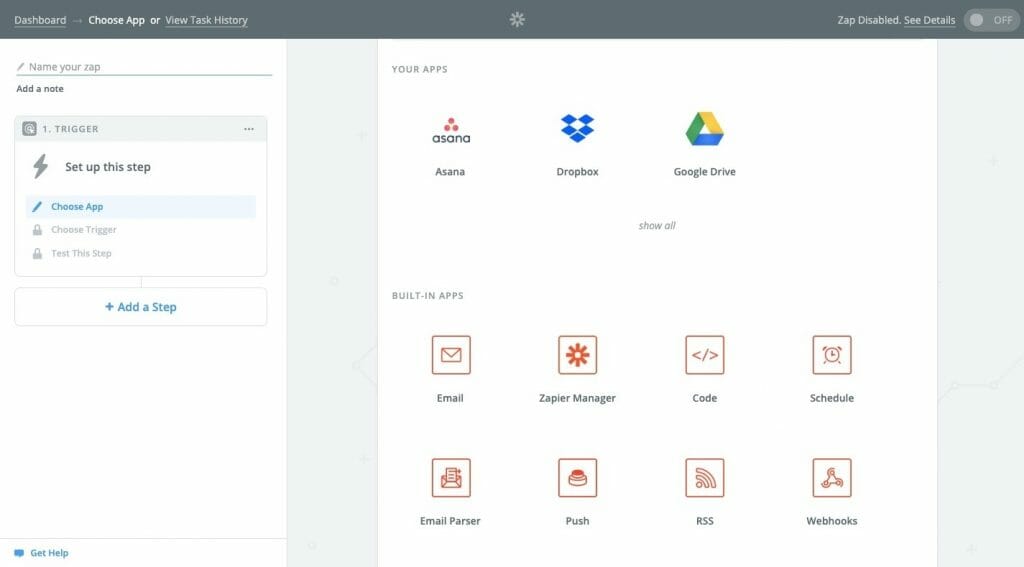
Task: Select the Dropbox app icon
Action: (577, 128)
